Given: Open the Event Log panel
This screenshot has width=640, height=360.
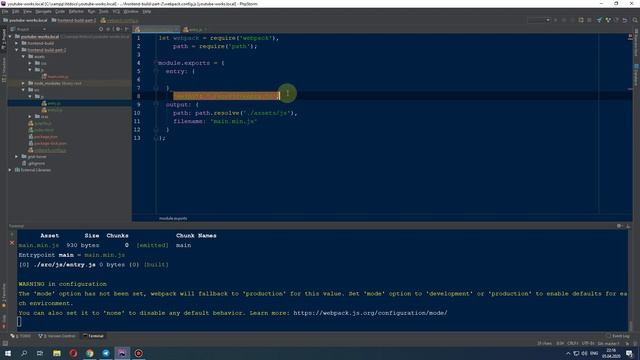Looking at the screenshot, I should 618,336.
